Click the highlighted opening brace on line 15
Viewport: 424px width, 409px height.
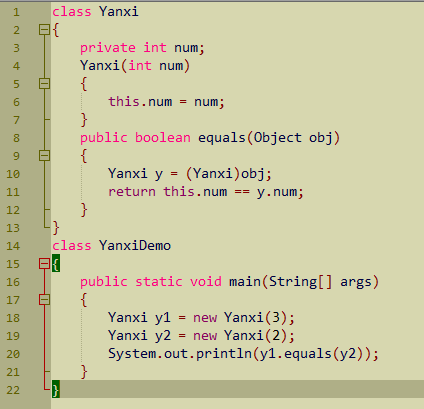point(56,263)
